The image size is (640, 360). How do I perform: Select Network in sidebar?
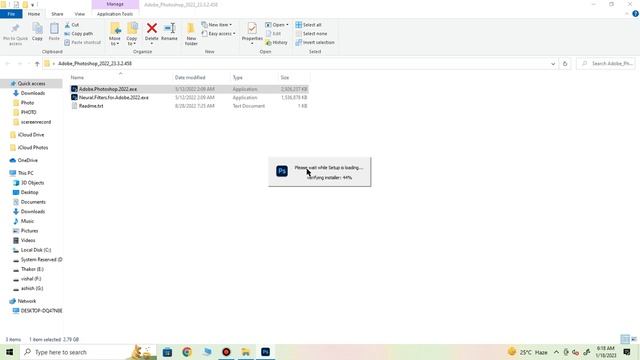(x=27, y=301)
